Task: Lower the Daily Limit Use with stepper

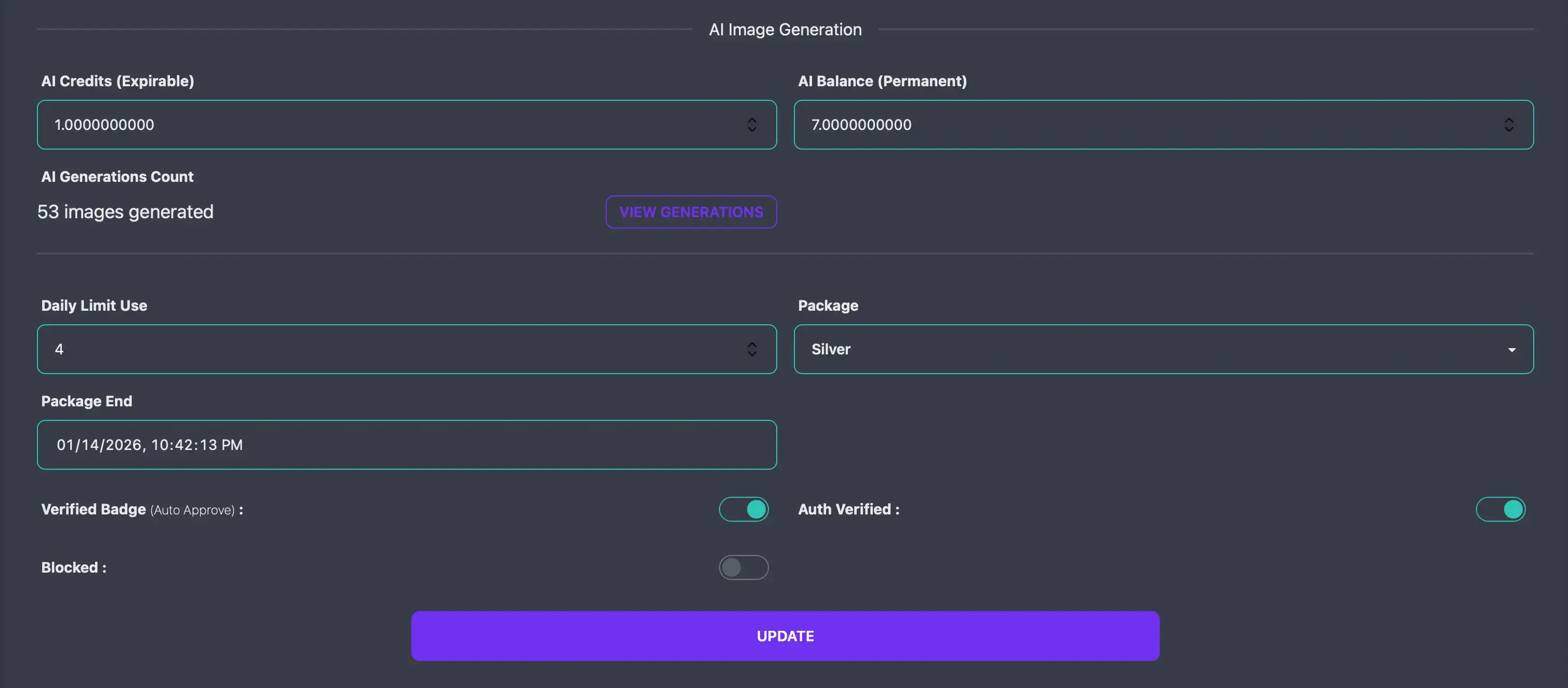Action: (752, 353)
